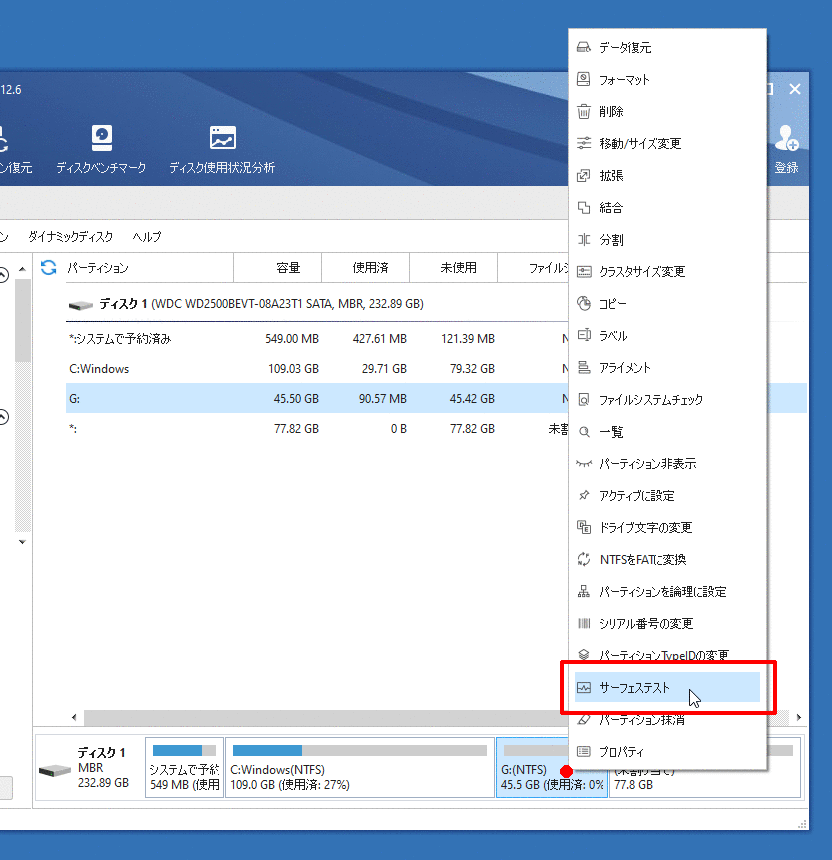This screenshot has height=860, width=832.
Task: Click the left panel scroll down arrow
Action: [22, 542]
